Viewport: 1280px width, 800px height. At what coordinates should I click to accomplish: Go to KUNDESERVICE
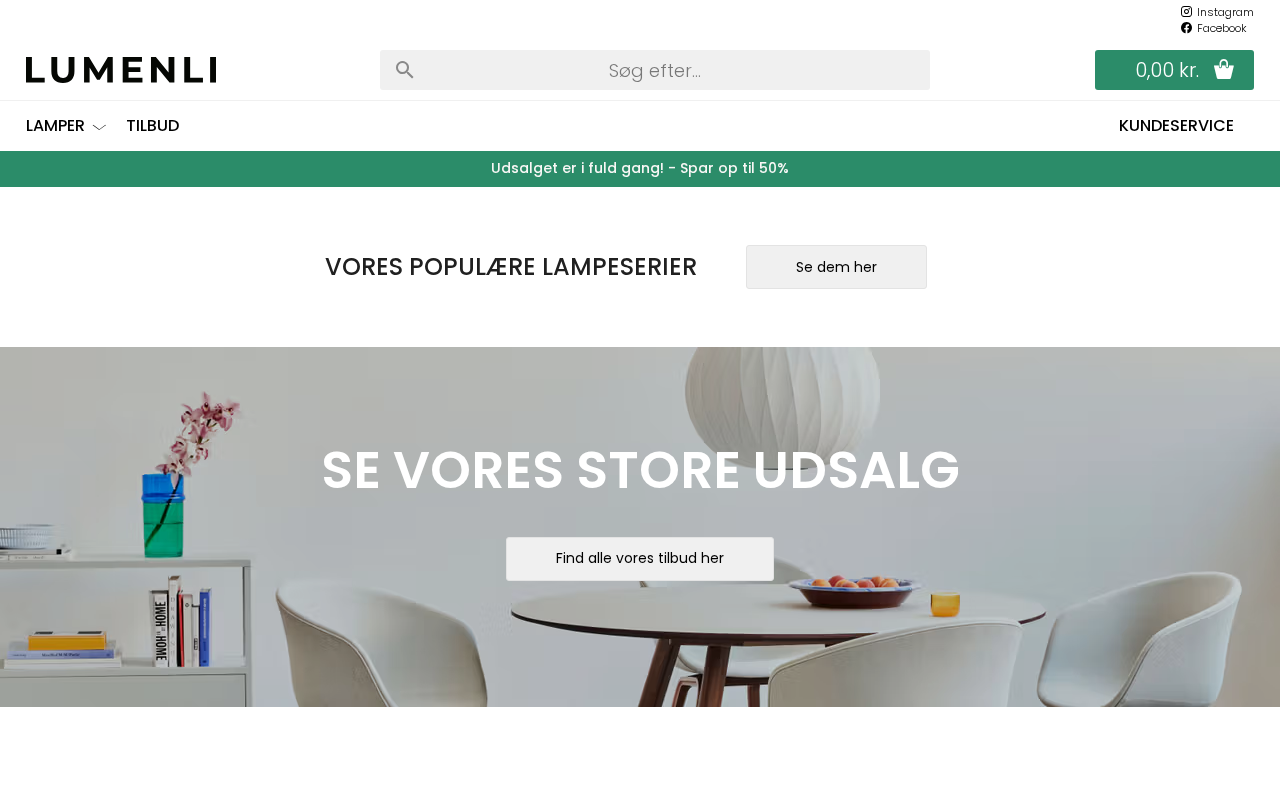coord(1176,126)
